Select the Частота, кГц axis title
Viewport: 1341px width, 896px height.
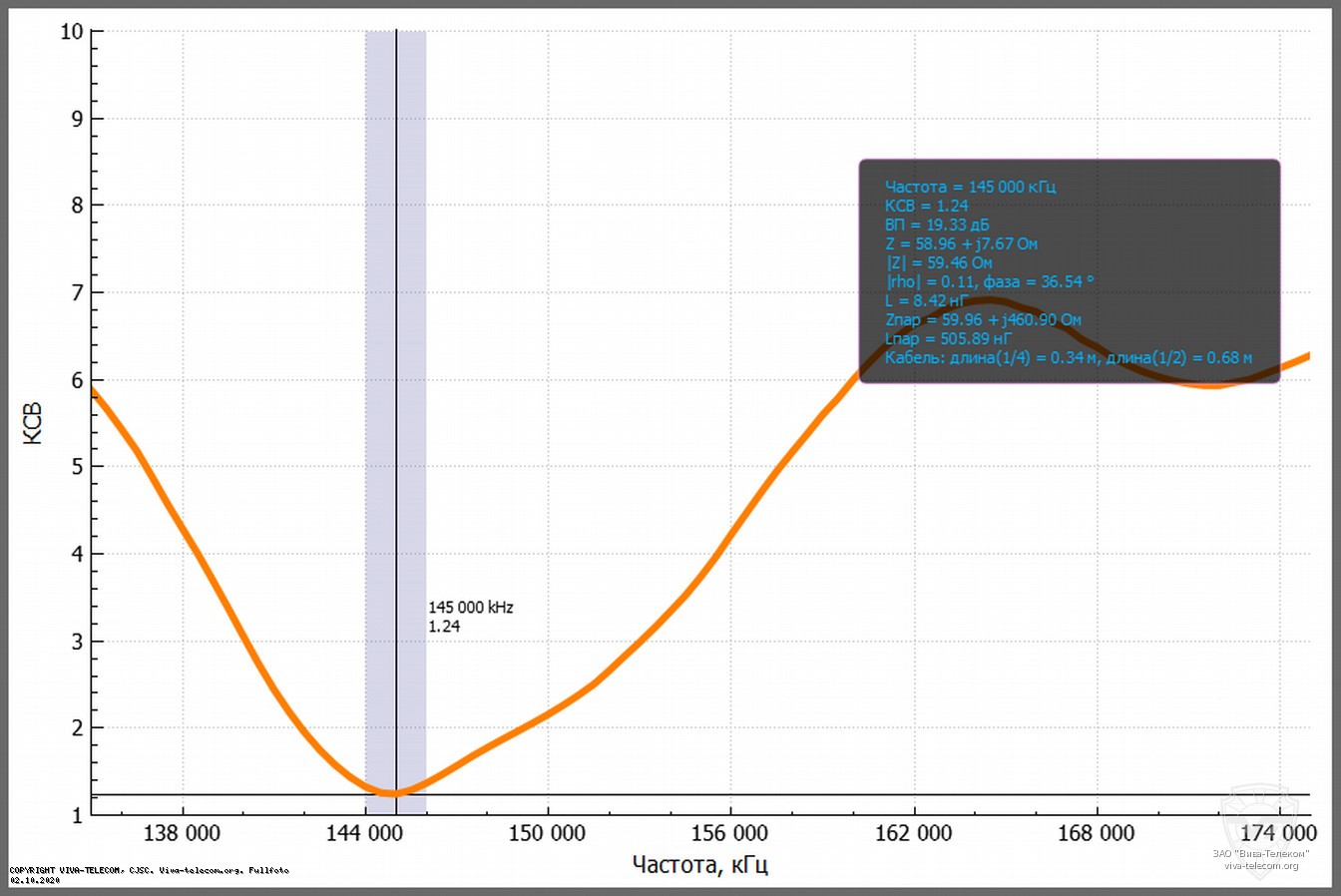click(698, 864)
